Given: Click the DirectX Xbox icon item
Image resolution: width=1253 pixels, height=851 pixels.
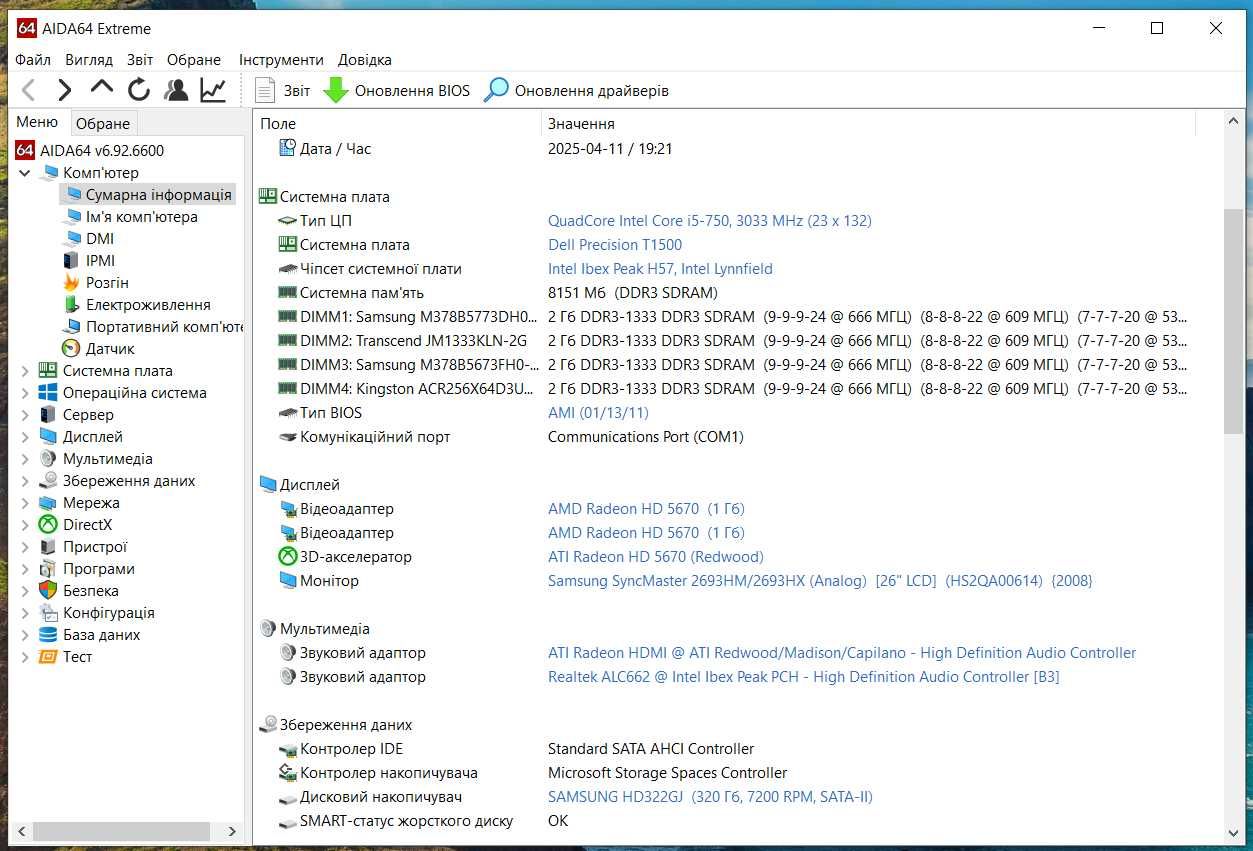Looking at the screenshot, I should coord(87,524).
